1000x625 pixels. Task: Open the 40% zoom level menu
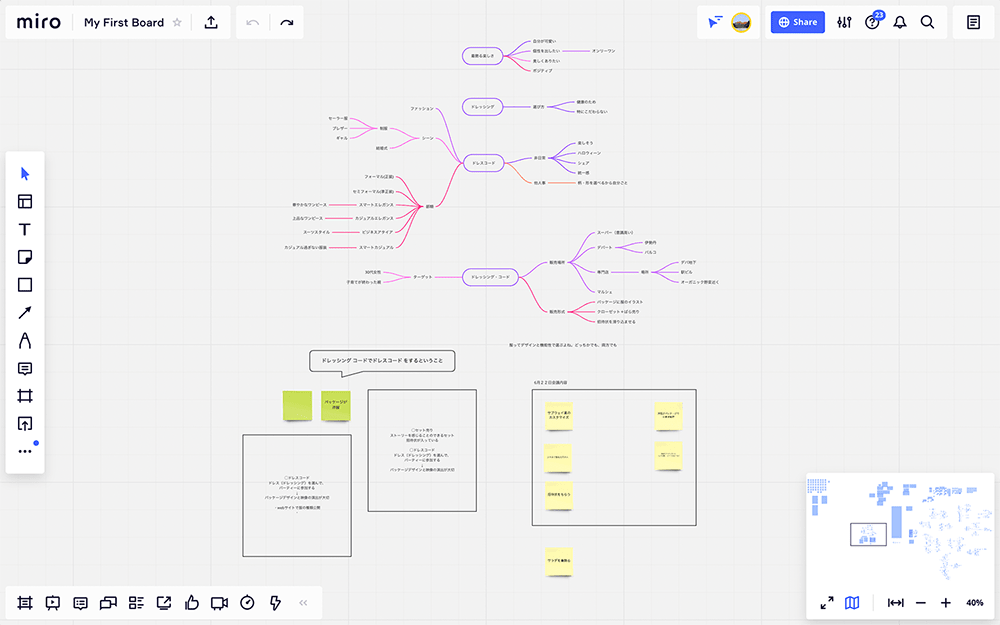tap(974, 603)
